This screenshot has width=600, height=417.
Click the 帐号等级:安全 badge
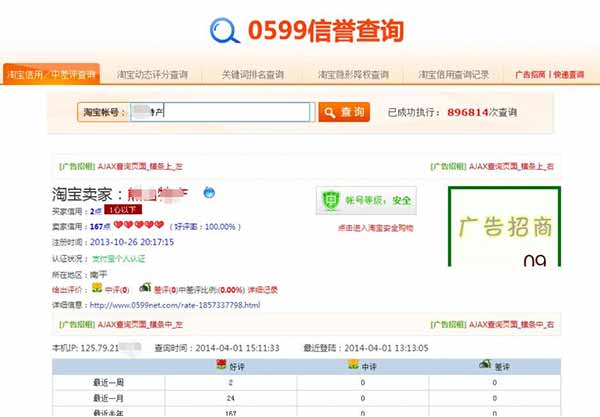pos(366,200)
